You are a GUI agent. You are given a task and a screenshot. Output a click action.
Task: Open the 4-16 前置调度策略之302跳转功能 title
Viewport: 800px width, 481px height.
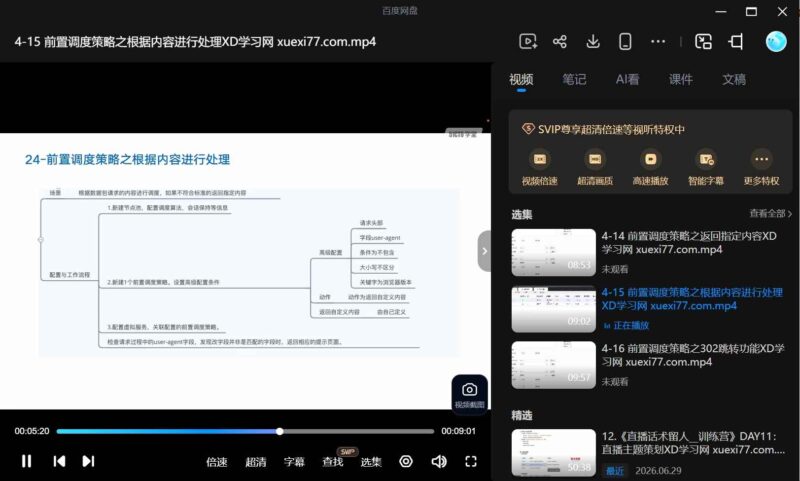coord(693,355)
